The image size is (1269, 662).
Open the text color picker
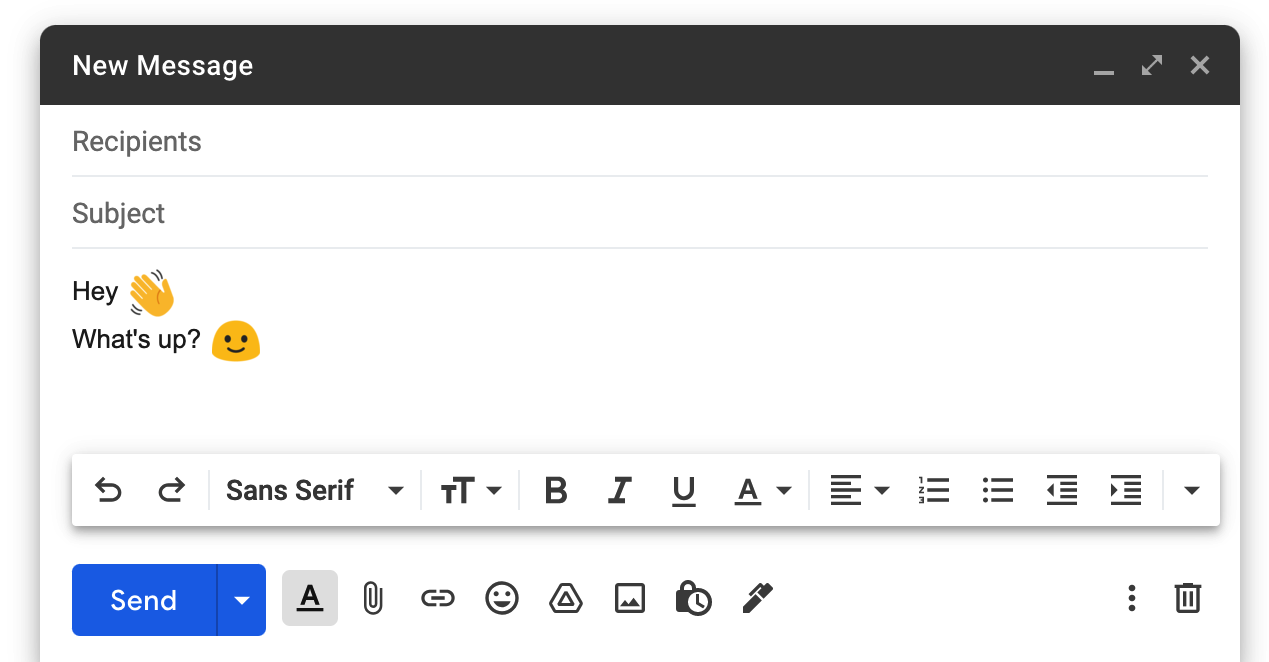click(763, 490)
